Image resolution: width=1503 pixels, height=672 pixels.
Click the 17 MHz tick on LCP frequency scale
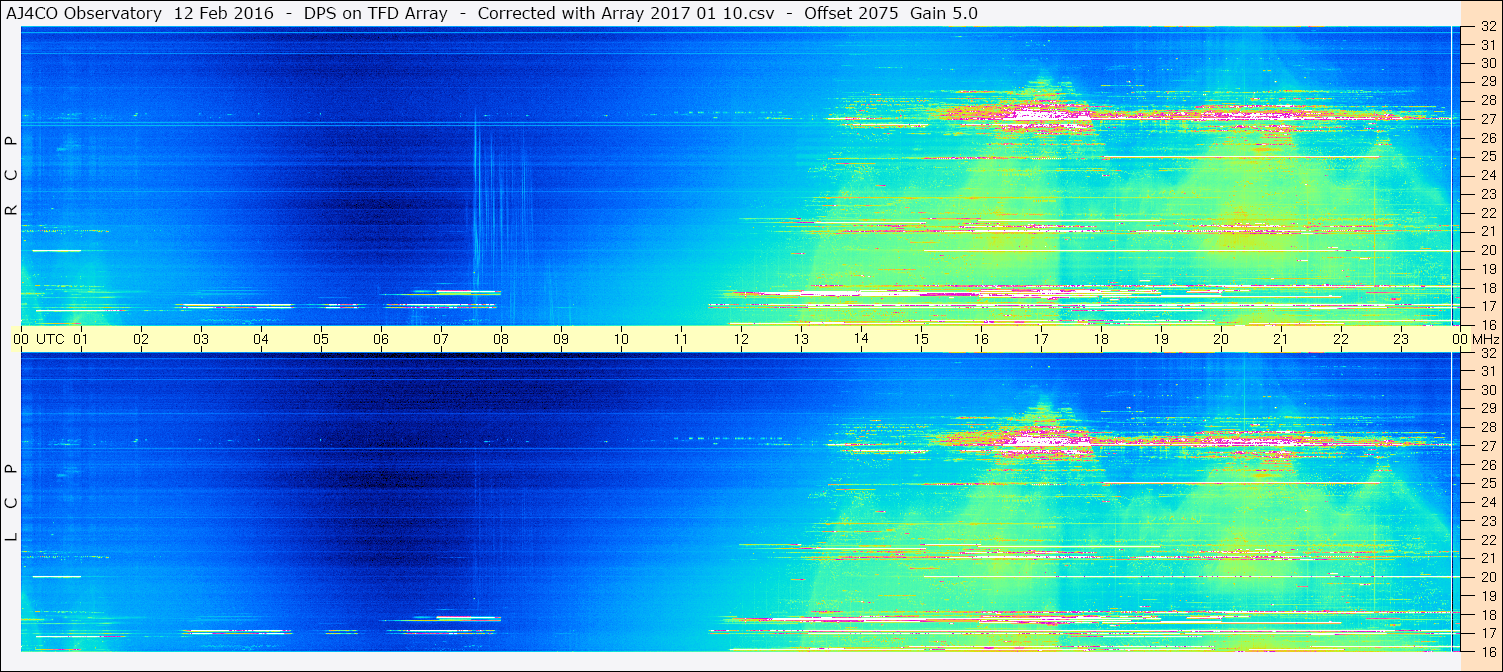[x=1487, y=633]
